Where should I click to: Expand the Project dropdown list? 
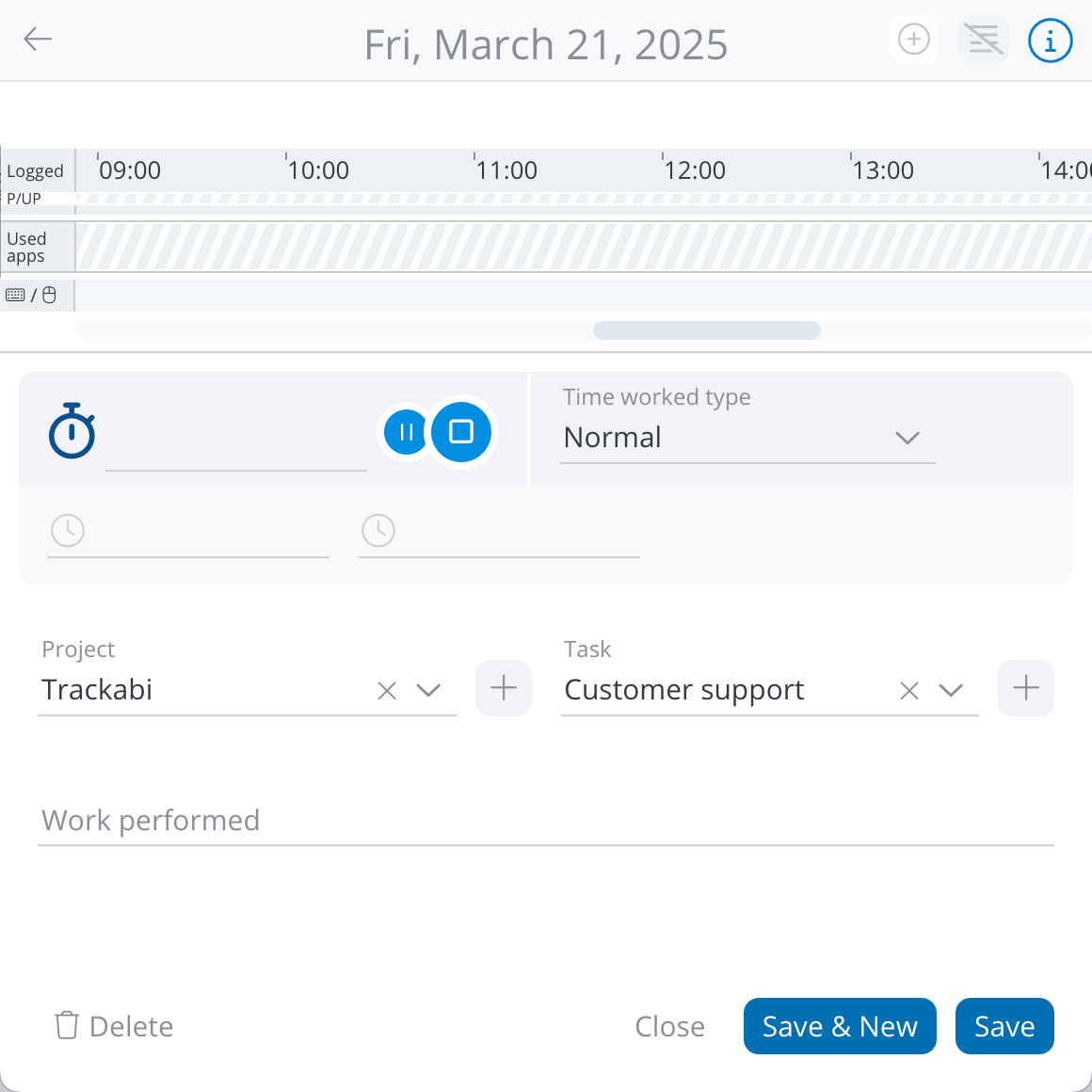[x=428, y=690]
